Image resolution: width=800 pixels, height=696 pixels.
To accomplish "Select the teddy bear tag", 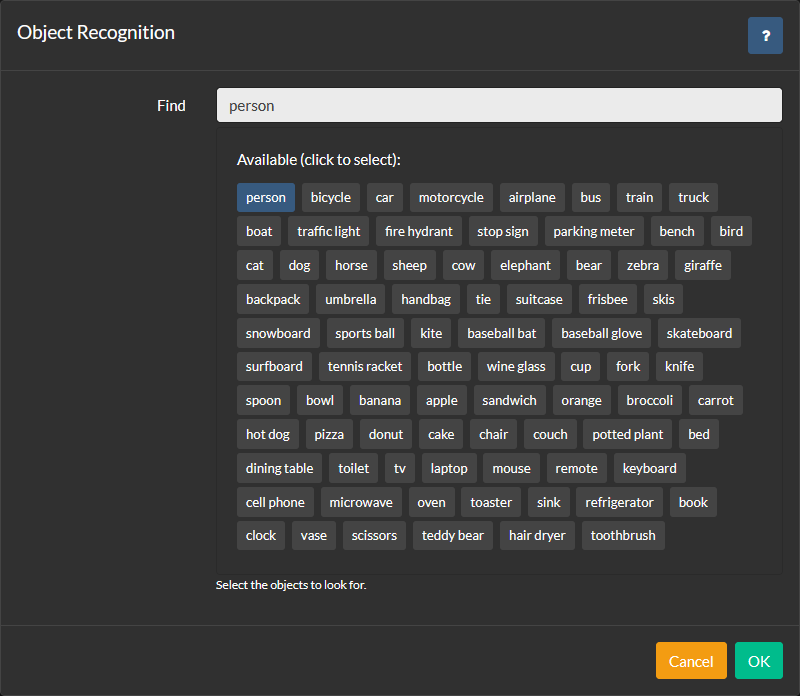I will [x=453, y=535].
